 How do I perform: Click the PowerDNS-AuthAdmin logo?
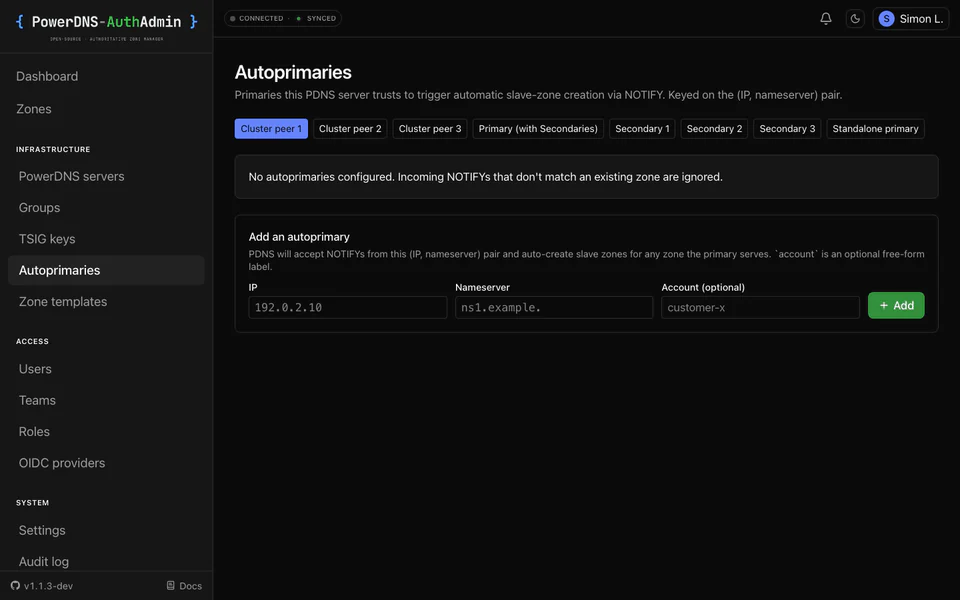(107, 26)
